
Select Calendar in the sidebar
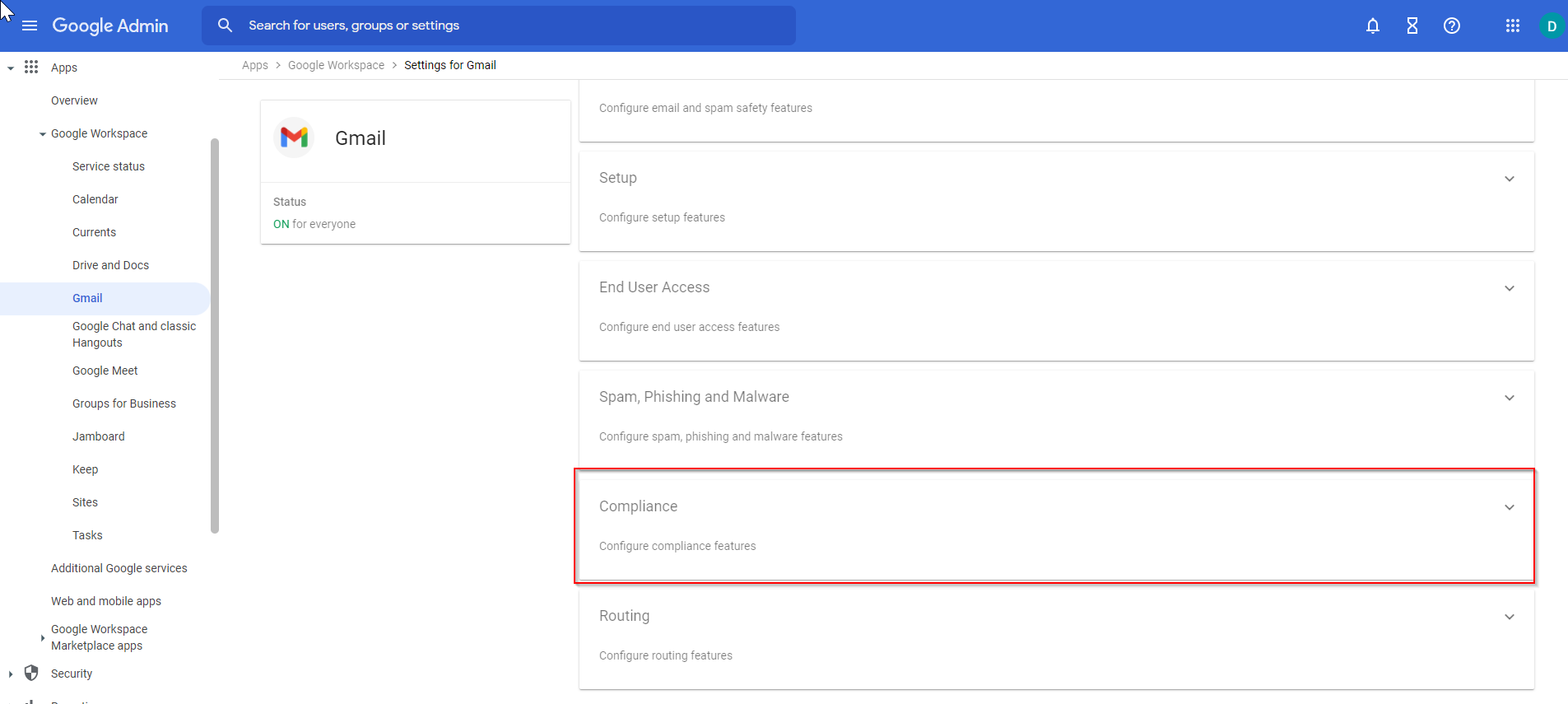click(95, 199)
